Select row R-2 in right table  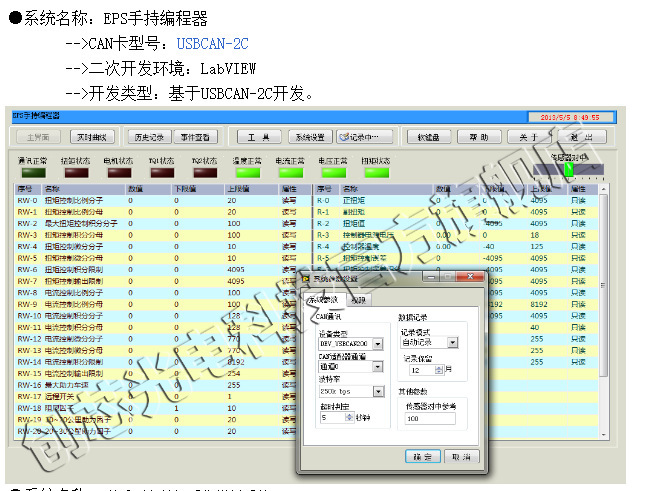456,224
